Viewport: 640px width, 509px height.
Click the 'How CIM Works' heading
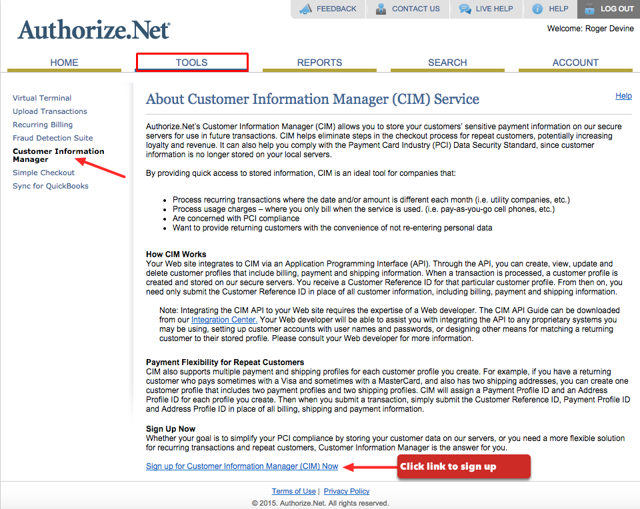(x=176, y=254)
